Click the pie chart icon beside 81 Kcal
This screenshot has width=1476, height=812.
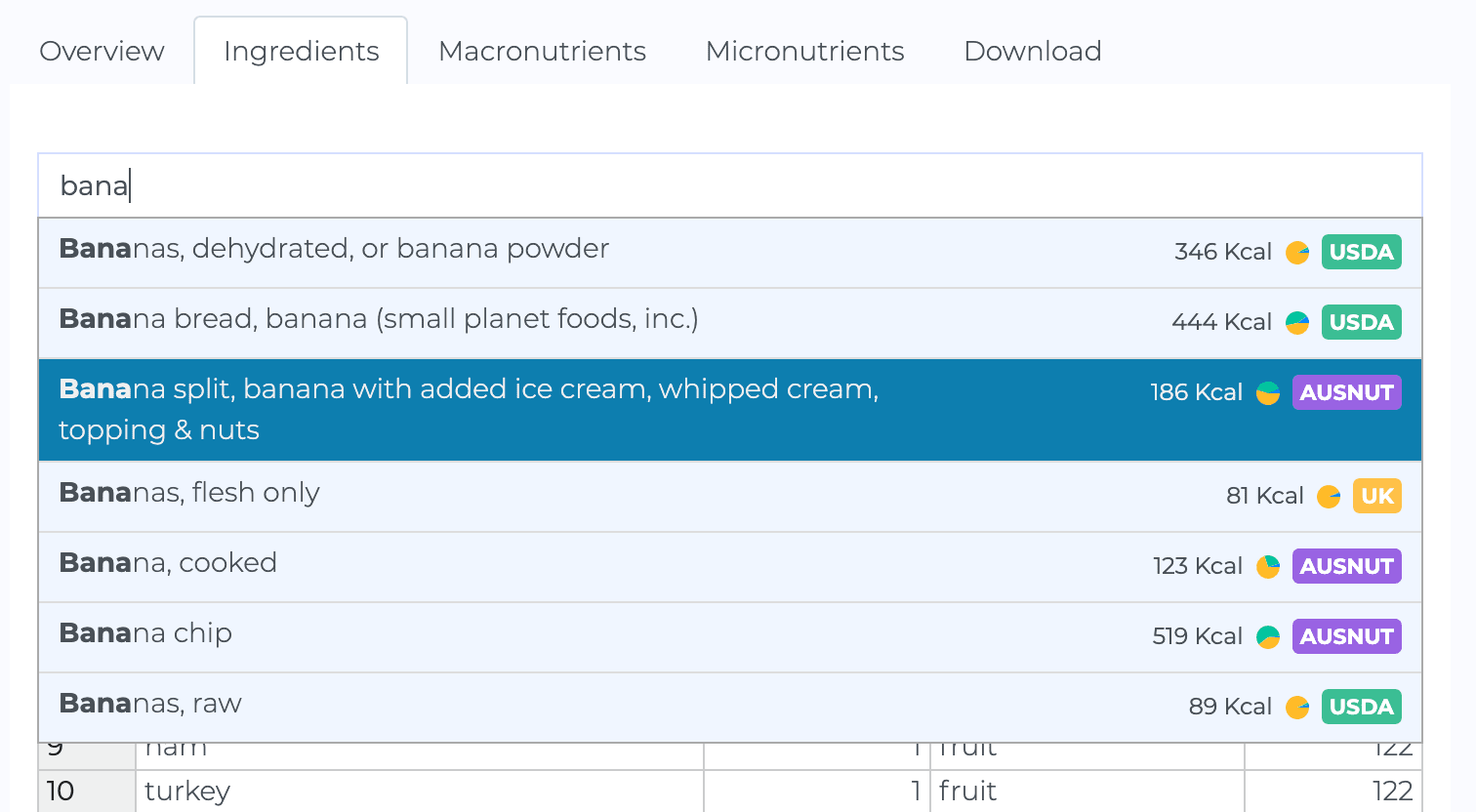coord(1329,497)
